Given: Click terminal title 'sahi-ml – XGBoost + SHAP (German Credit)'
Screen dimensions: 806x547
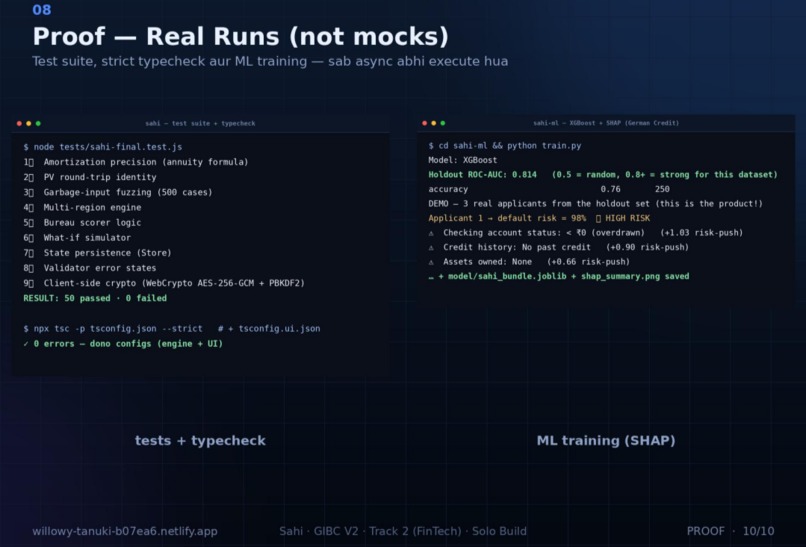Looking at the screenshot, I should pyautogui.click(x=606, y=123).
